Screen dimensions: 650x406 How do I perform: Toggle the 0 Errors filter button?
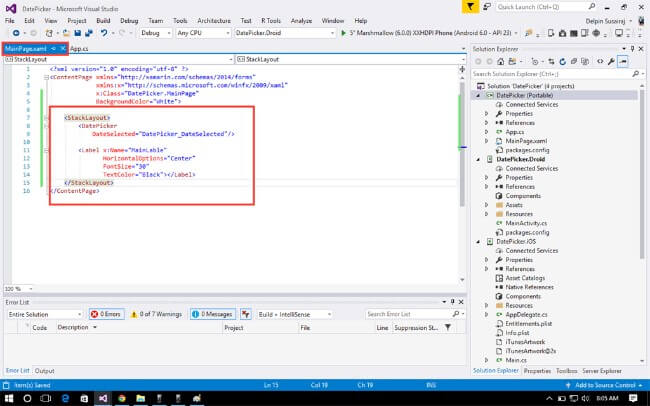[x=106, y=314]
